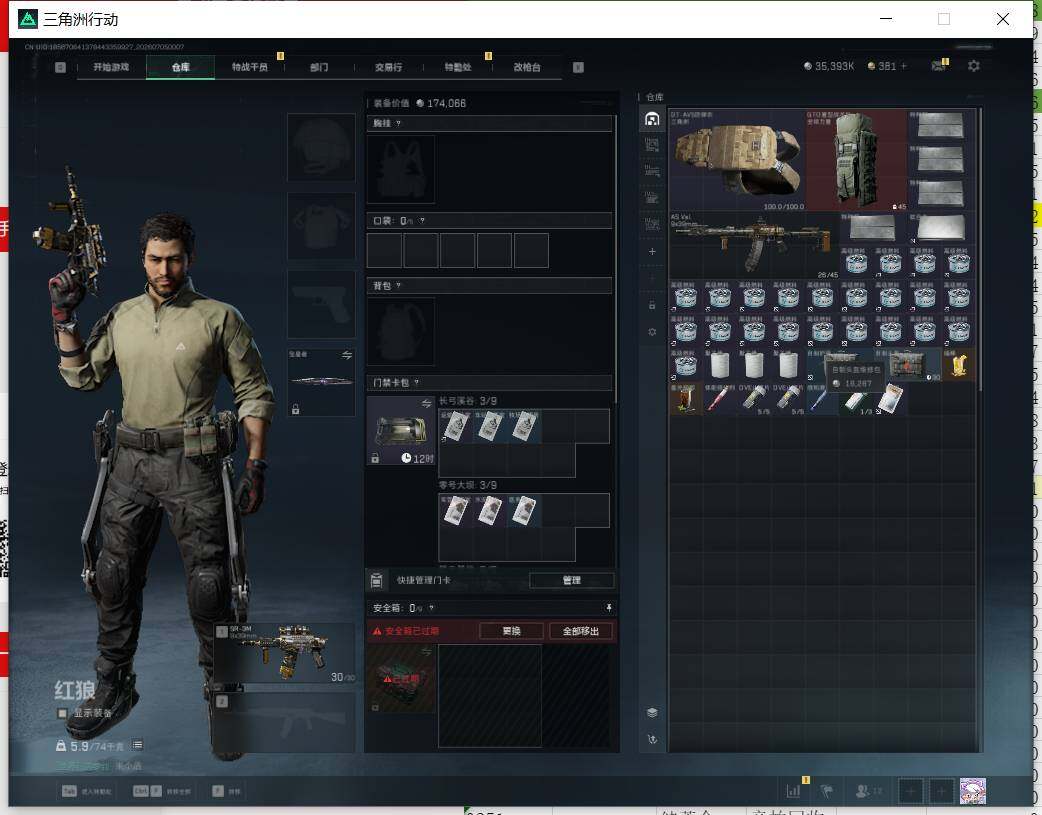
Task: Toggle the 显示装备 checkbox
Action: point(62,713)
